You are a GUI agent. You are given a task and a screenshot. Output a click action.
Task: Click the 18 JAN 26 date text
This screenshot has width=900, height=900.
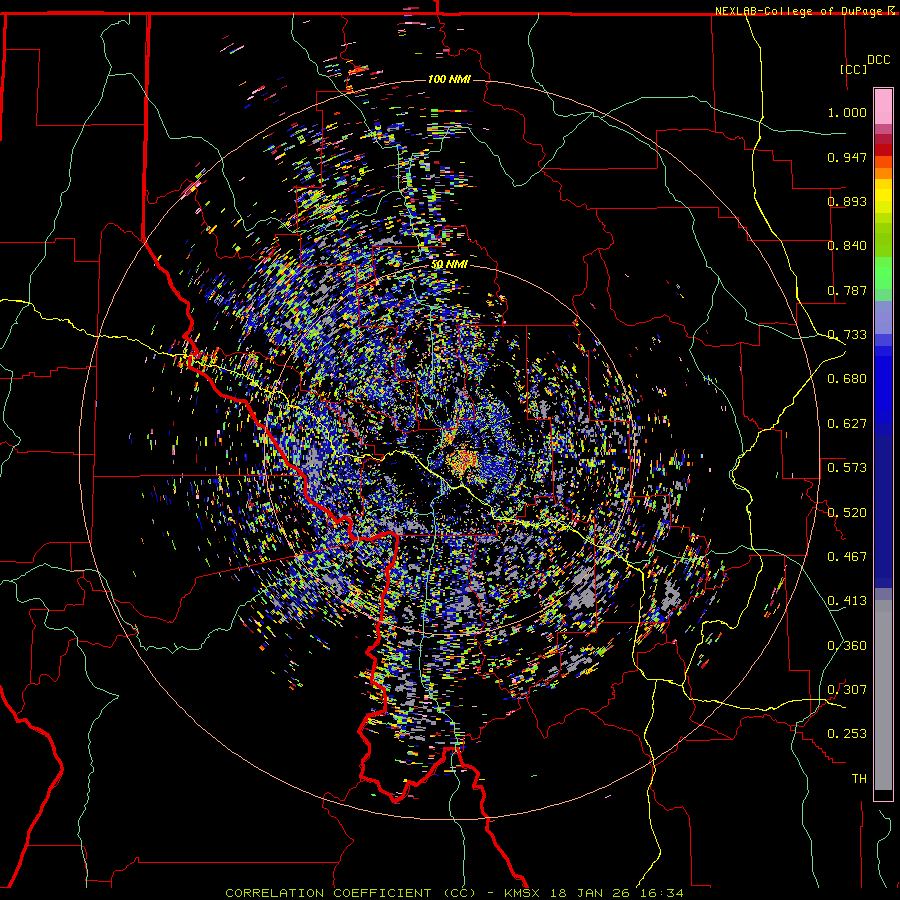coord(590,893)
